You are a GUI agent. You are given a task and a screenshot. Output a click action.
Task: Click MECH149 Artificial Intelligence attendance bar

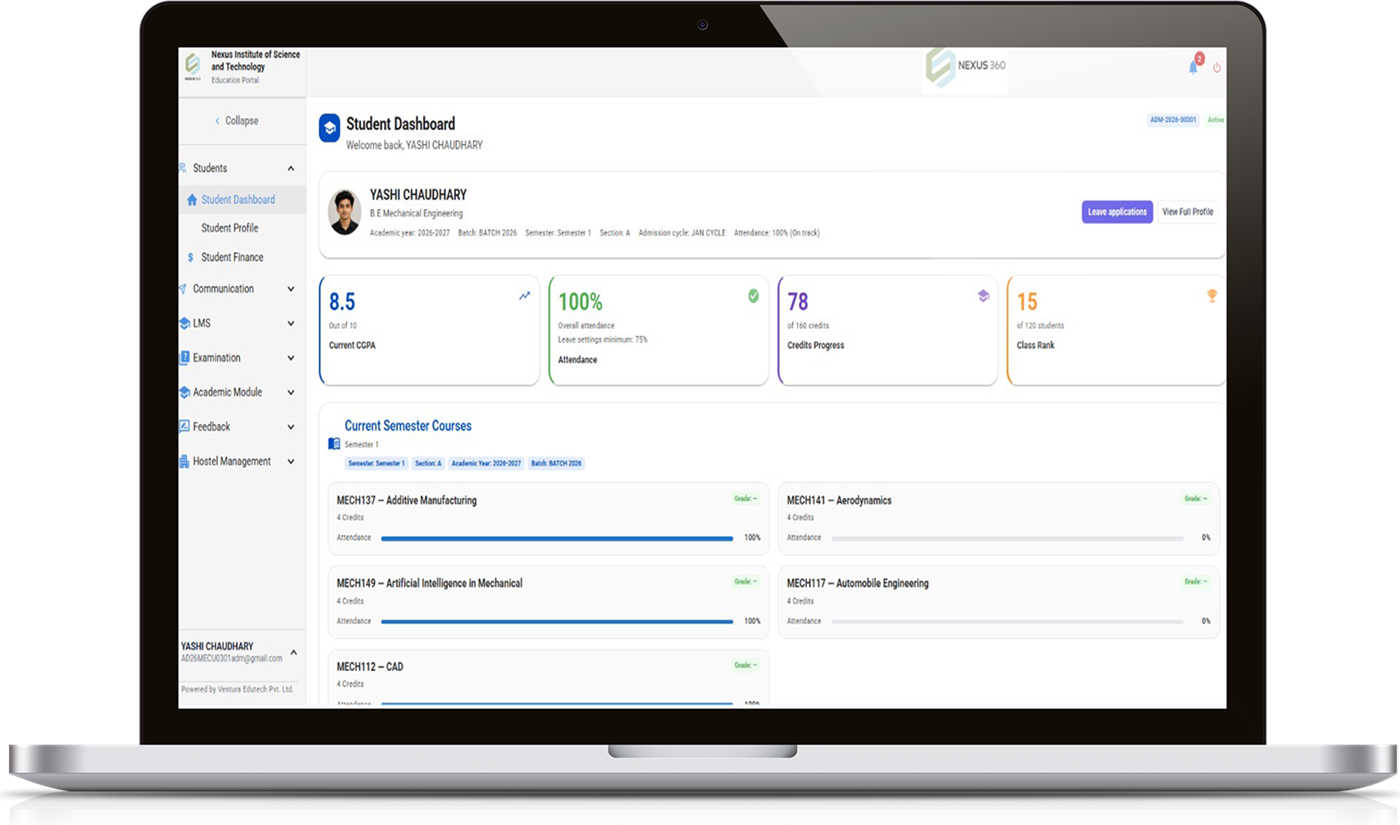[x=557, y=621]
